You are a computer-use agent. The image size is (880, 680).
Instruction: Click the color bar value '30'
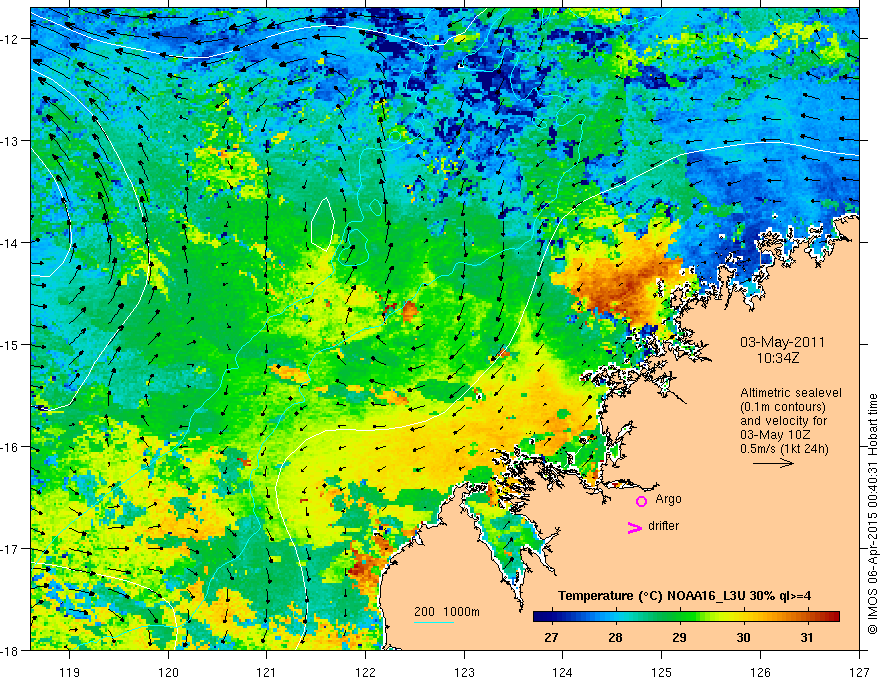click(743, 637)
